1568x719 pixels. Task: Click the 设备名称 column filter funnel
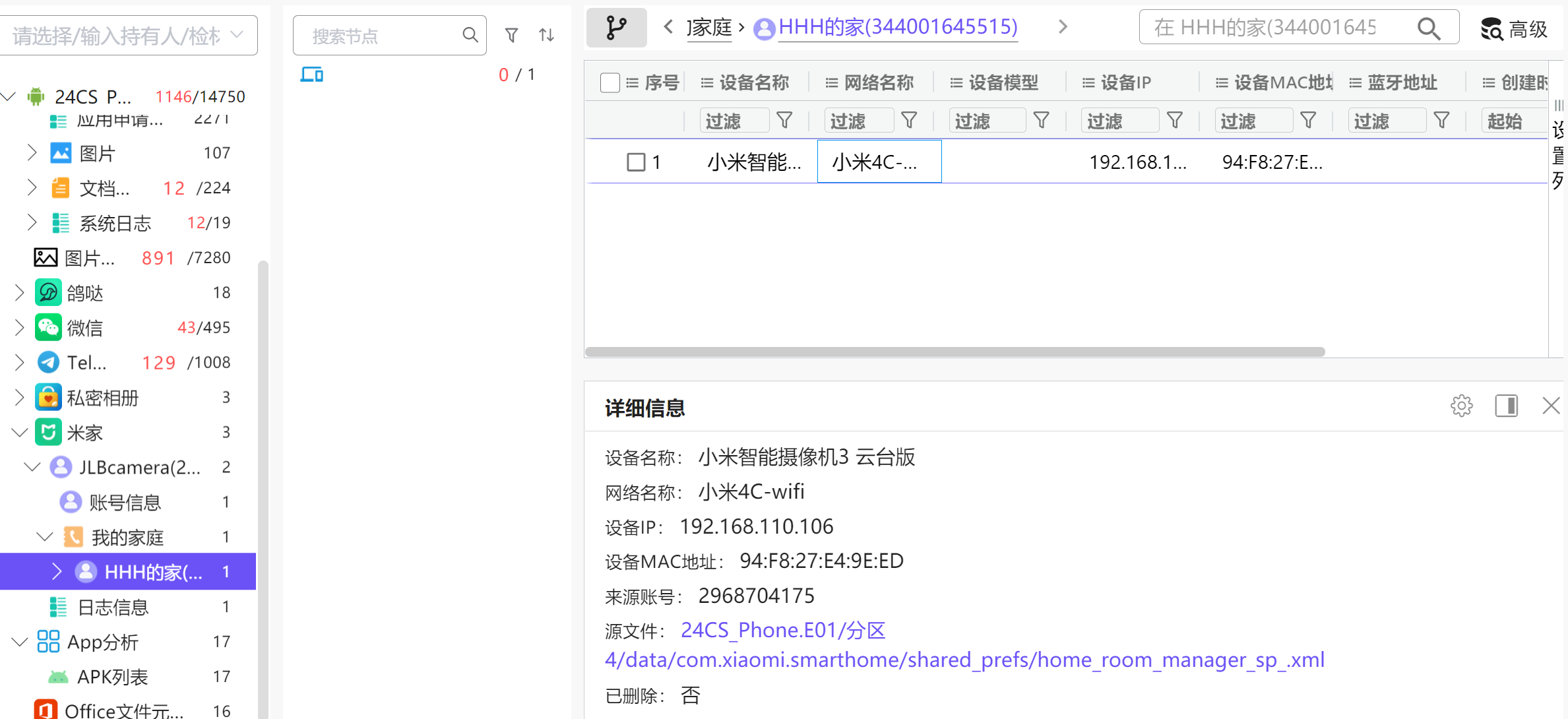click(x=784, y=121)
